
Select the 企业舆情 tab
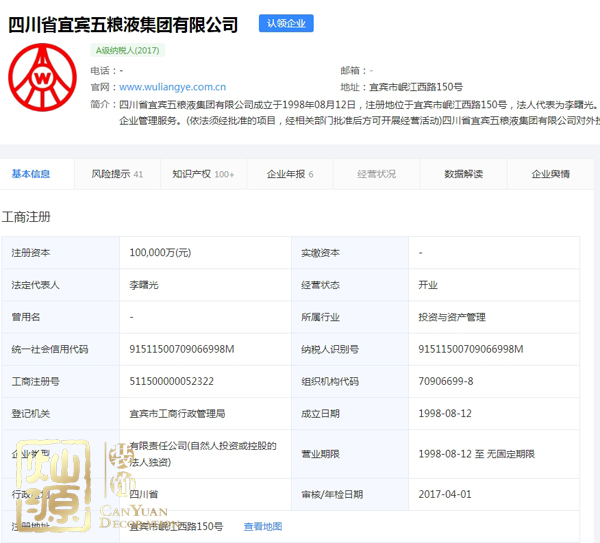click(x=550, y=174)
